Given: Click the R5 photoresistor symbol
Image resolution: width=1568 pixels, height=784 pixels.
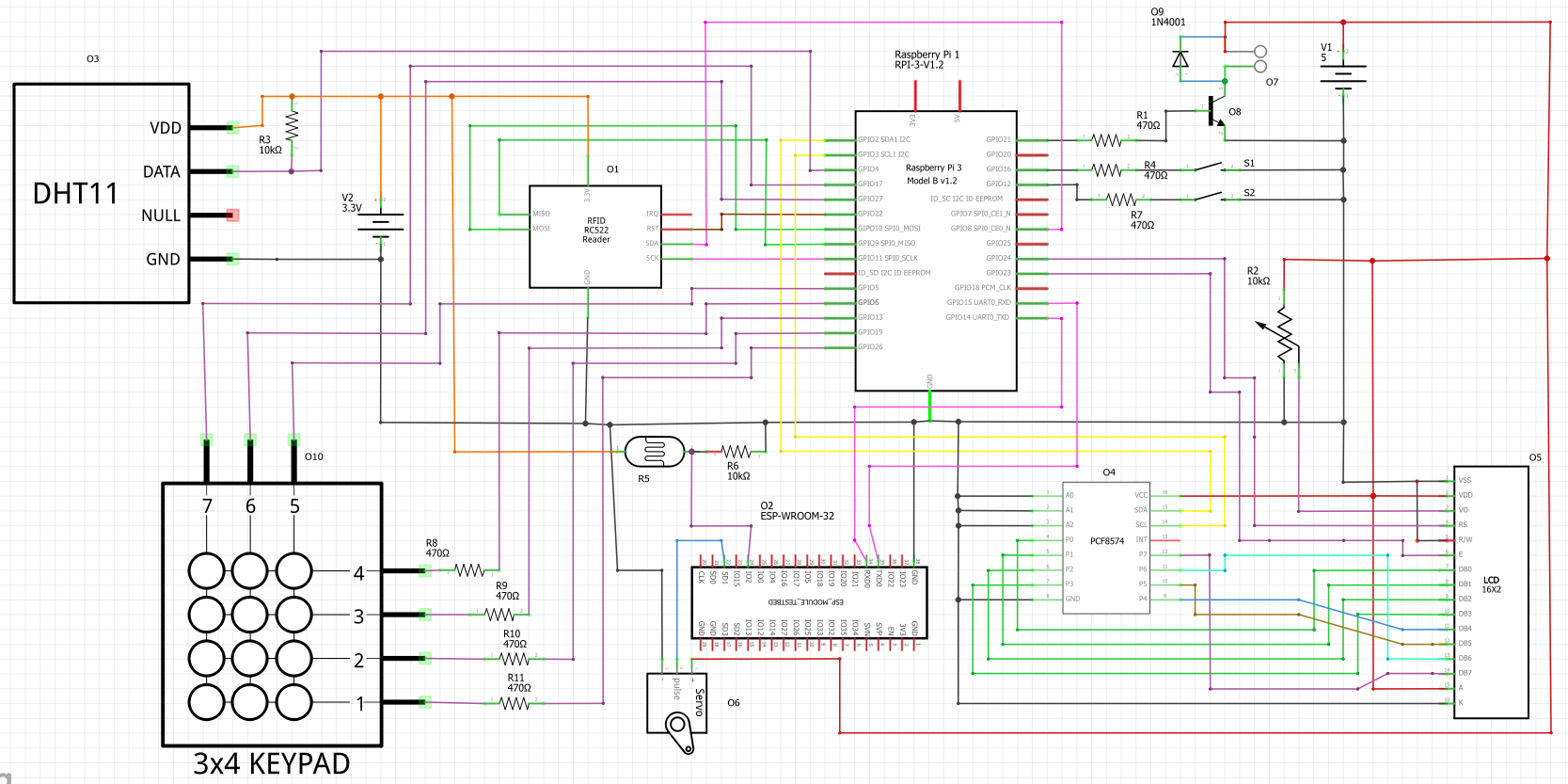Looking at the screenshot, I should click(655, 452).
